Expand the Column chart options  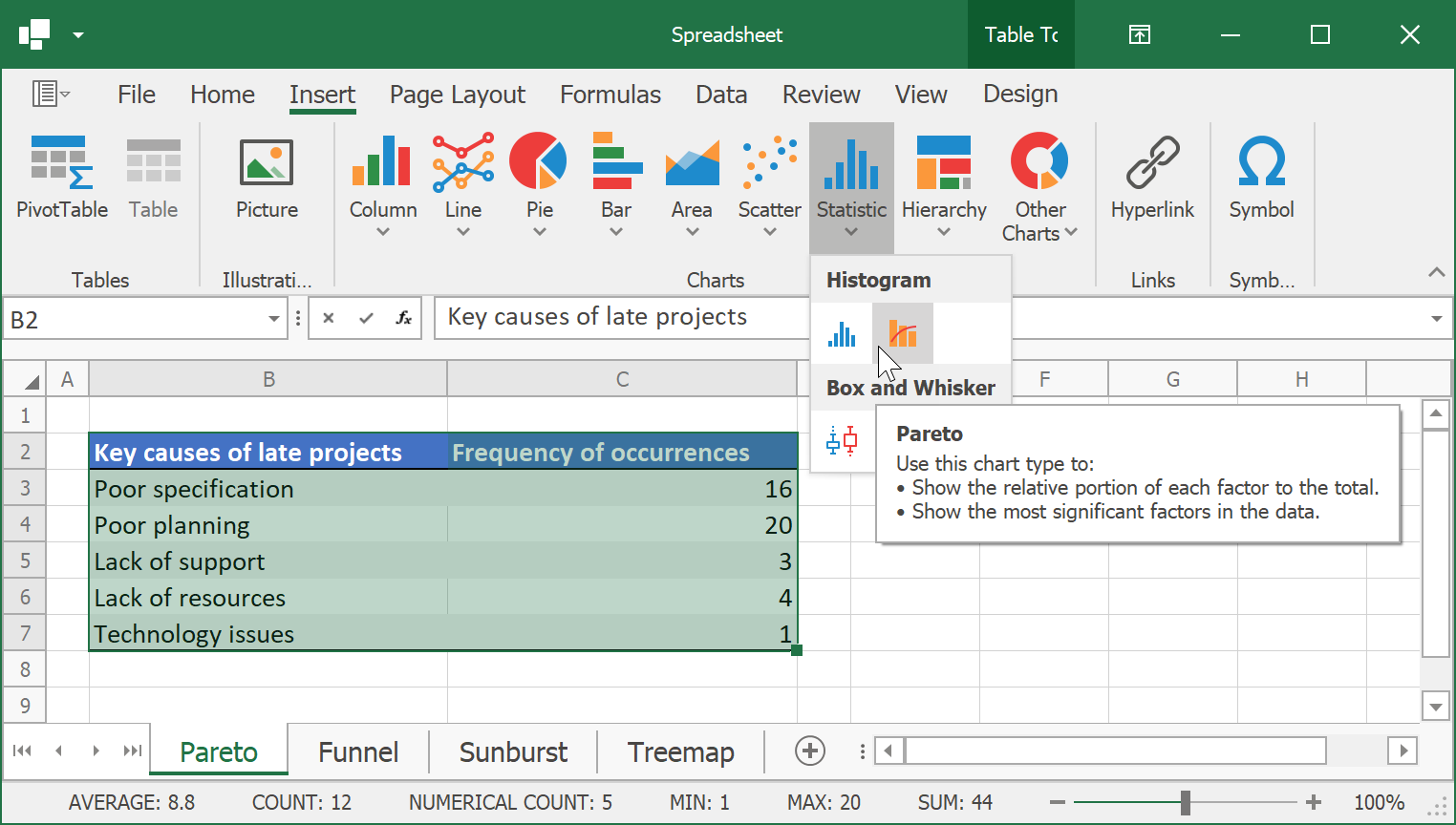(x=383, y=231)
